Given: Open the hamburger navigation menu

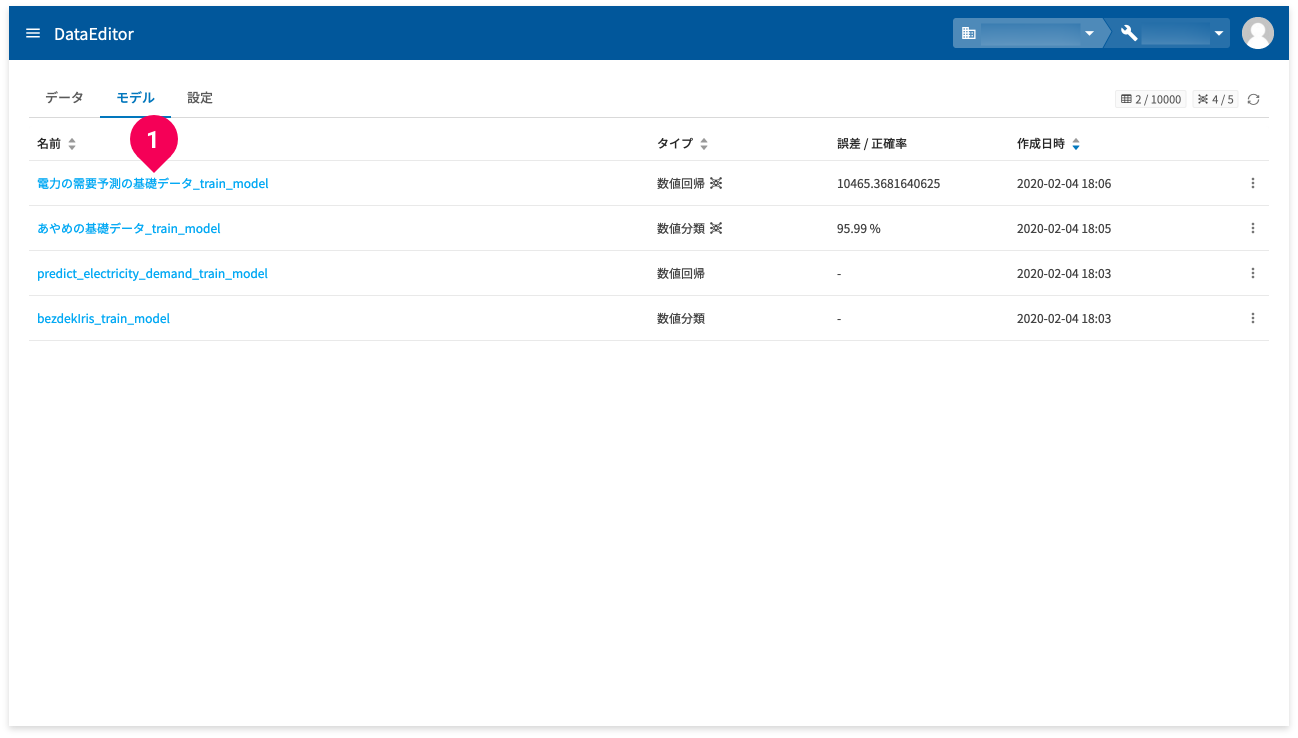Looking at the screenshot, I should (x=33, y=34).
